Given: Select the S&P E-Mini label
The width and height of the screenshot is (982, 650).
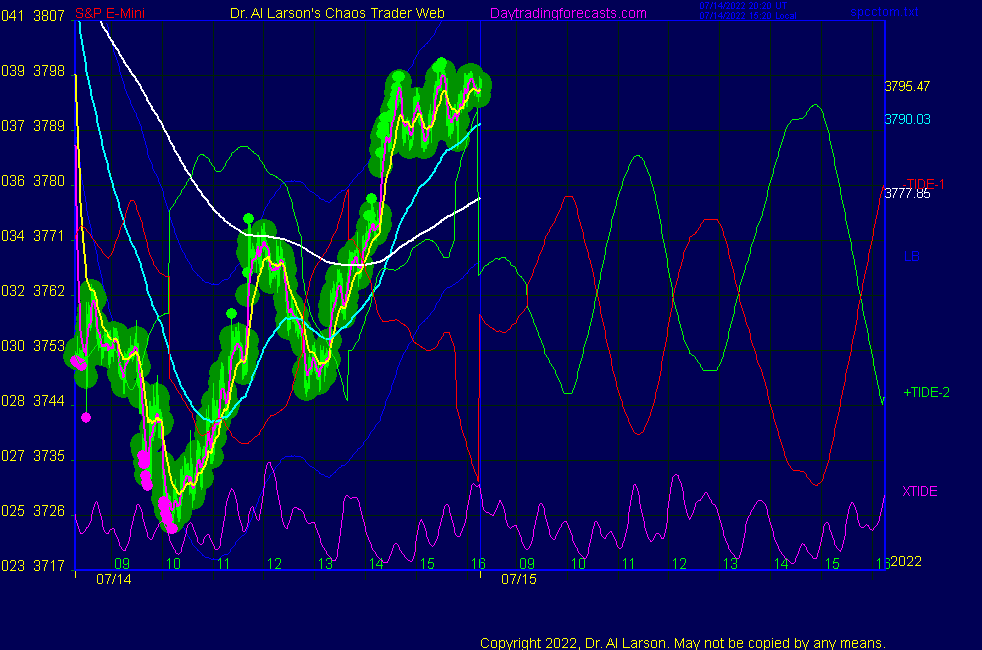Looking at the screenshot, I should (x=108, y=13).
